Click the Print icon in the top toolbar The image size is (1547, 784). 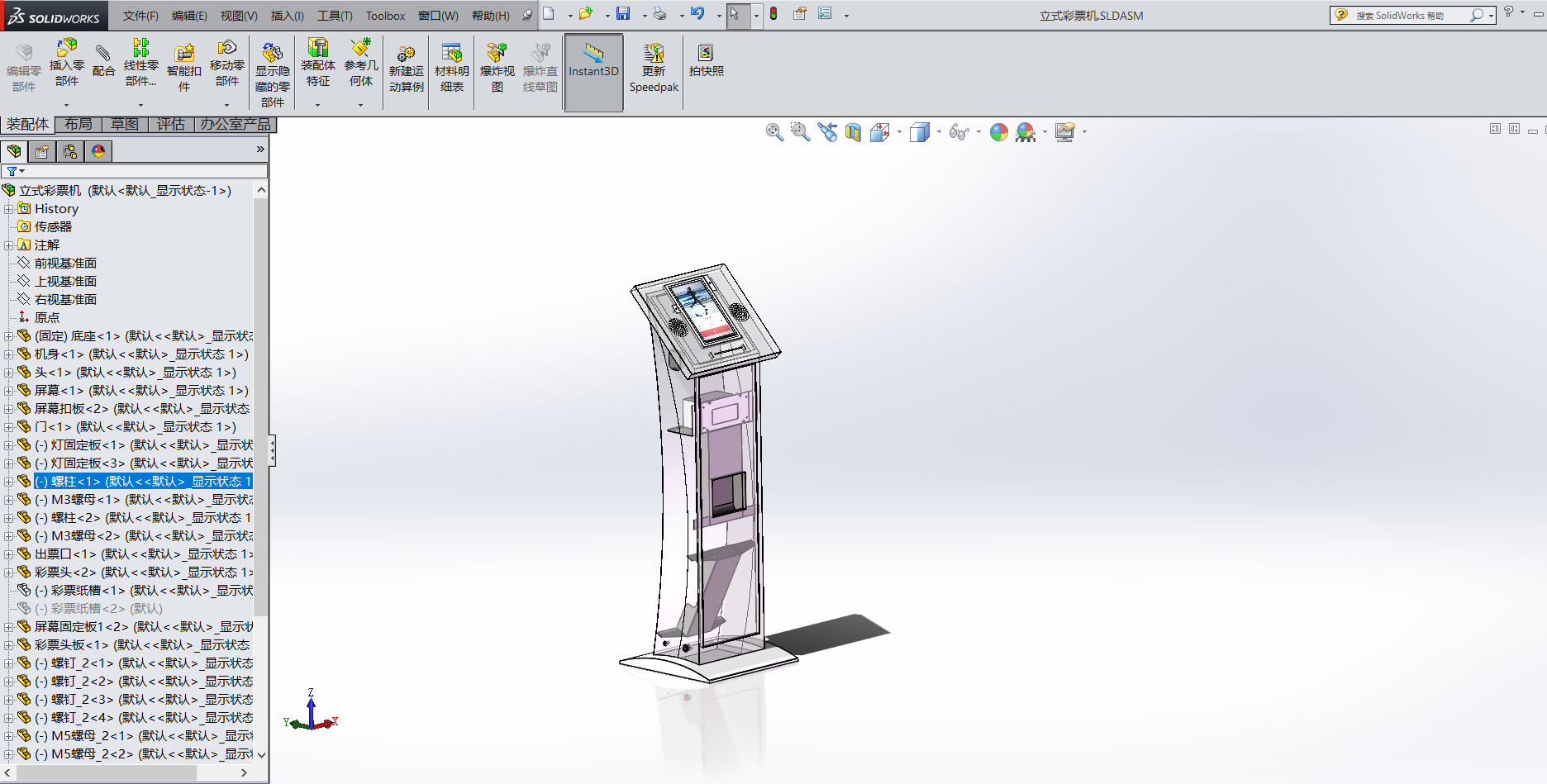tap(659, 13)
